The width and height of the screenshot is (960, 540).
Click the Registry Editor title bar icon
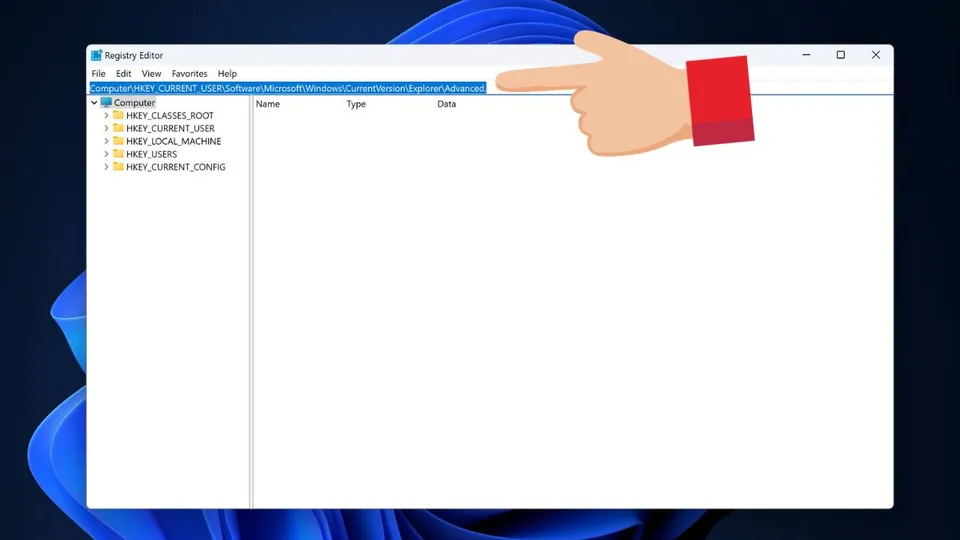(96, 55)
